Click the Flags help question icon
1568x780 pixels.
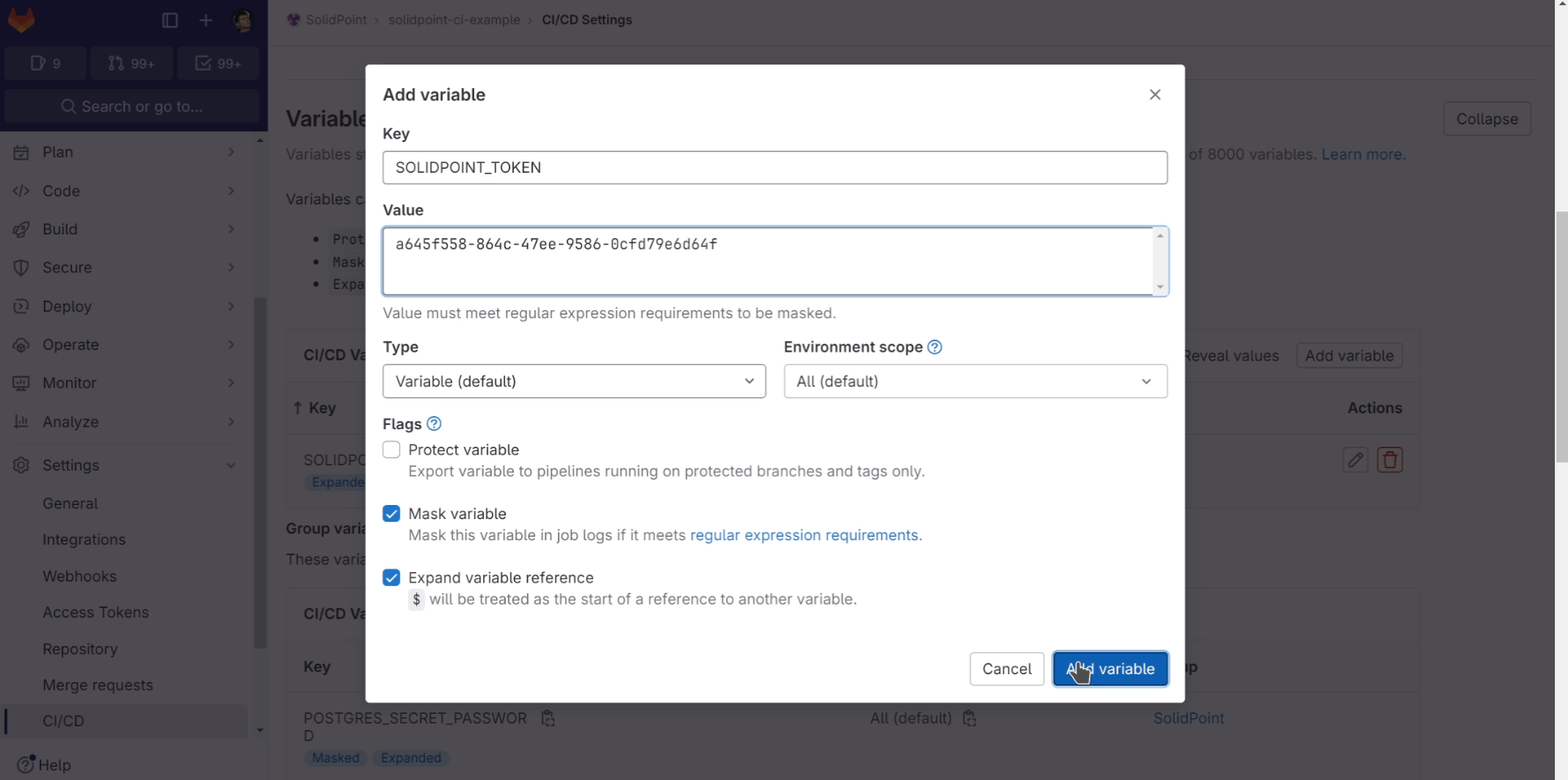tap(434, 424)
